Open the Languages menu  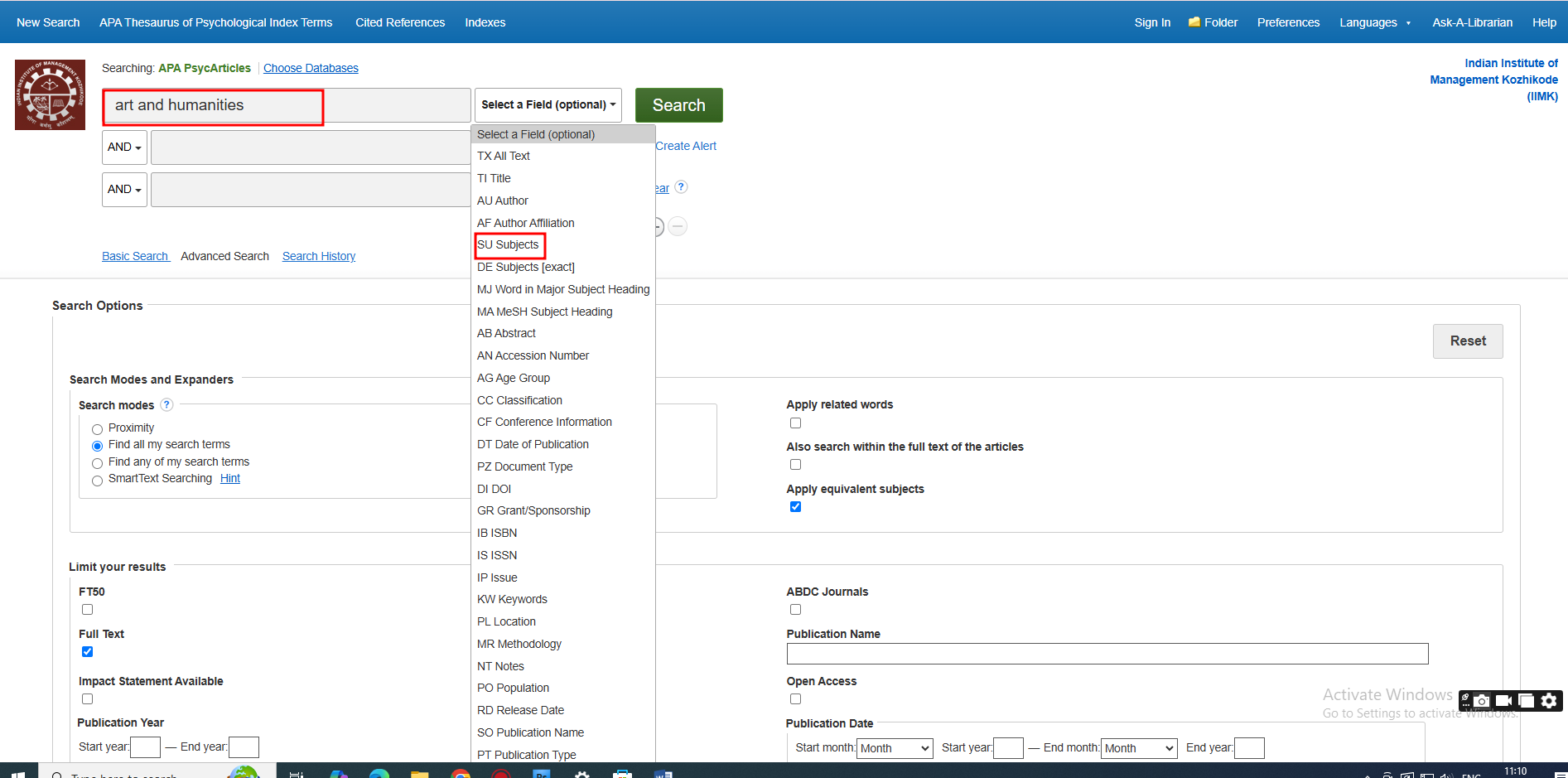pyautogui.click(x=1374, y=22)
